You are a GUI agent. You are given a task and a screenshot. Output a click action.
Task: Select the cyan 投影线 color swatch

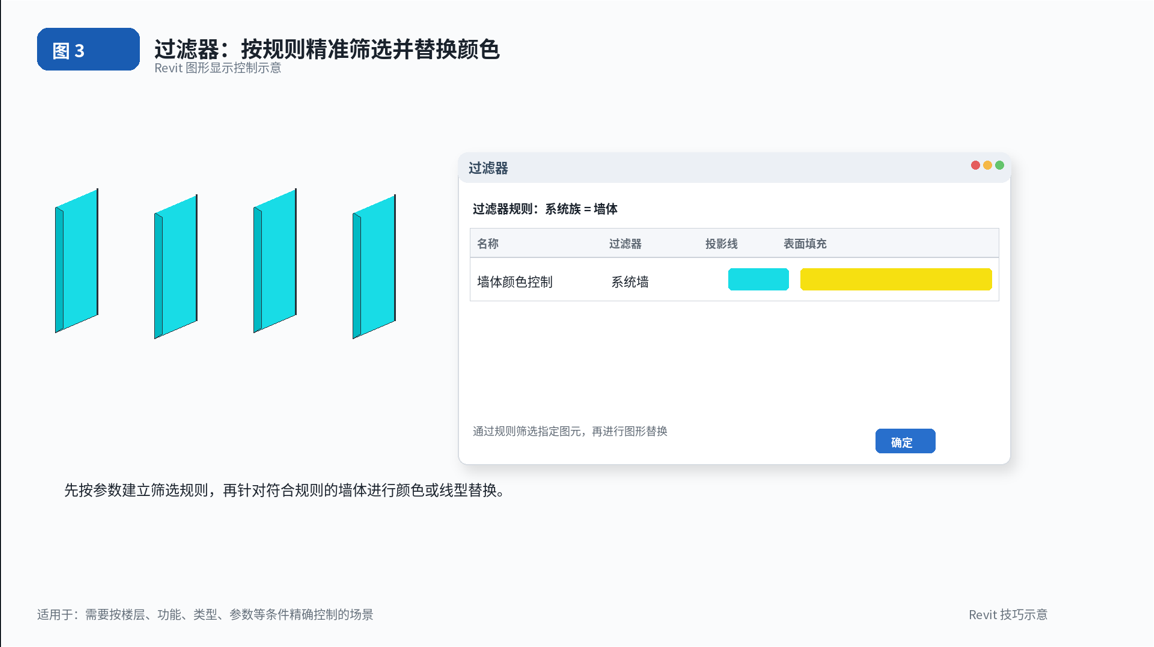click(758, 279)
